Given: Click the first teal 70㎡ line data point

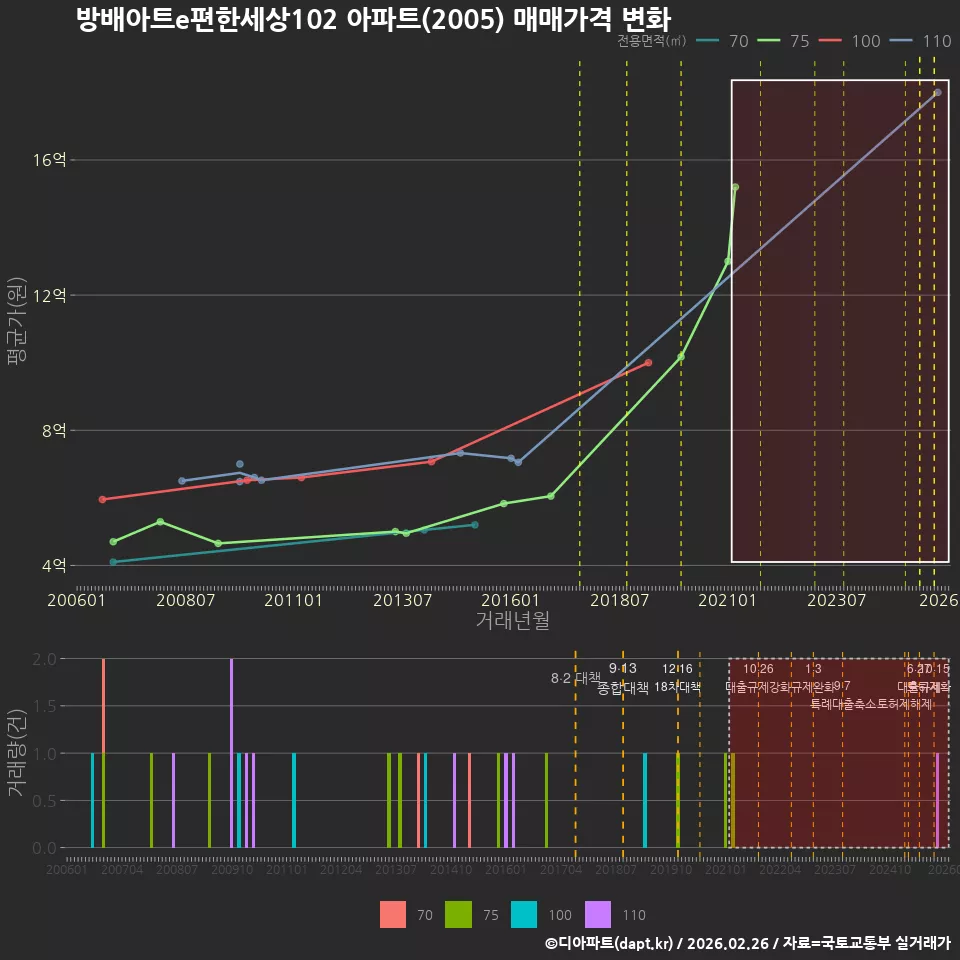Looking at the screenshot, I should 113,562.
